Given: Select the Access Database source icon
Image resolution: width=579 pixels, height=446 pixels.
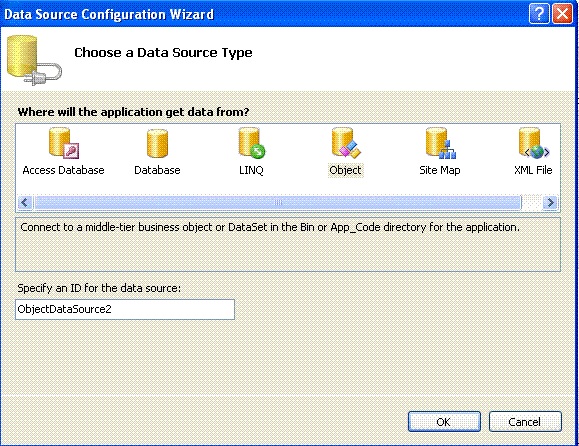Looking at the screenshot, I should (x=64, y=143).
